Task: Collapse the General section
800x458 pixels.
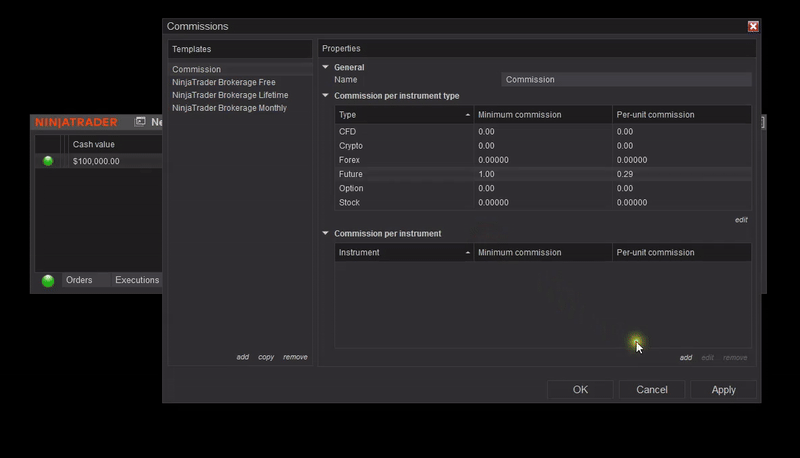Action: point(325,67)
